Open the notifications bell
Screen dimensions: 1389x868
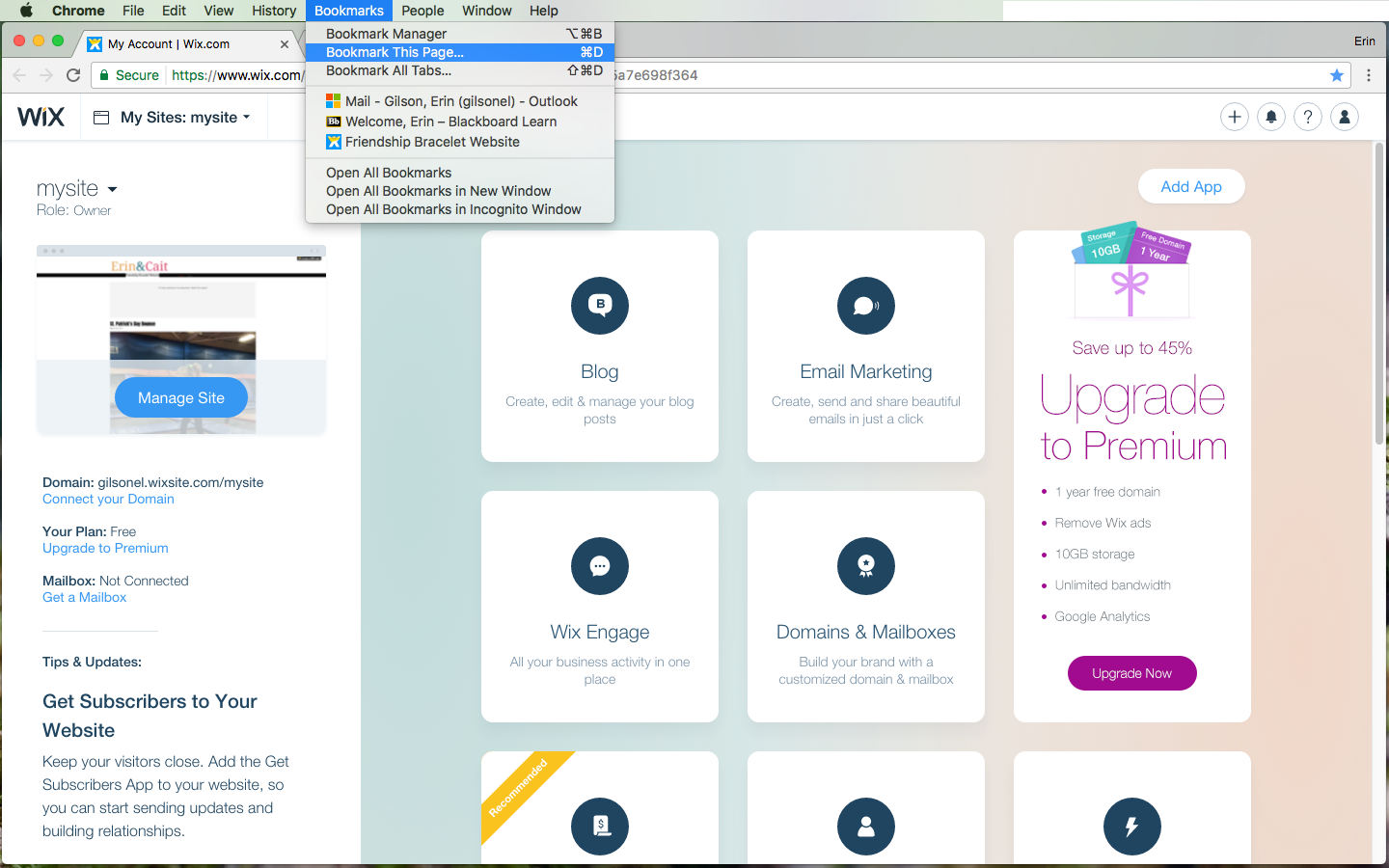coord(1270,116)
